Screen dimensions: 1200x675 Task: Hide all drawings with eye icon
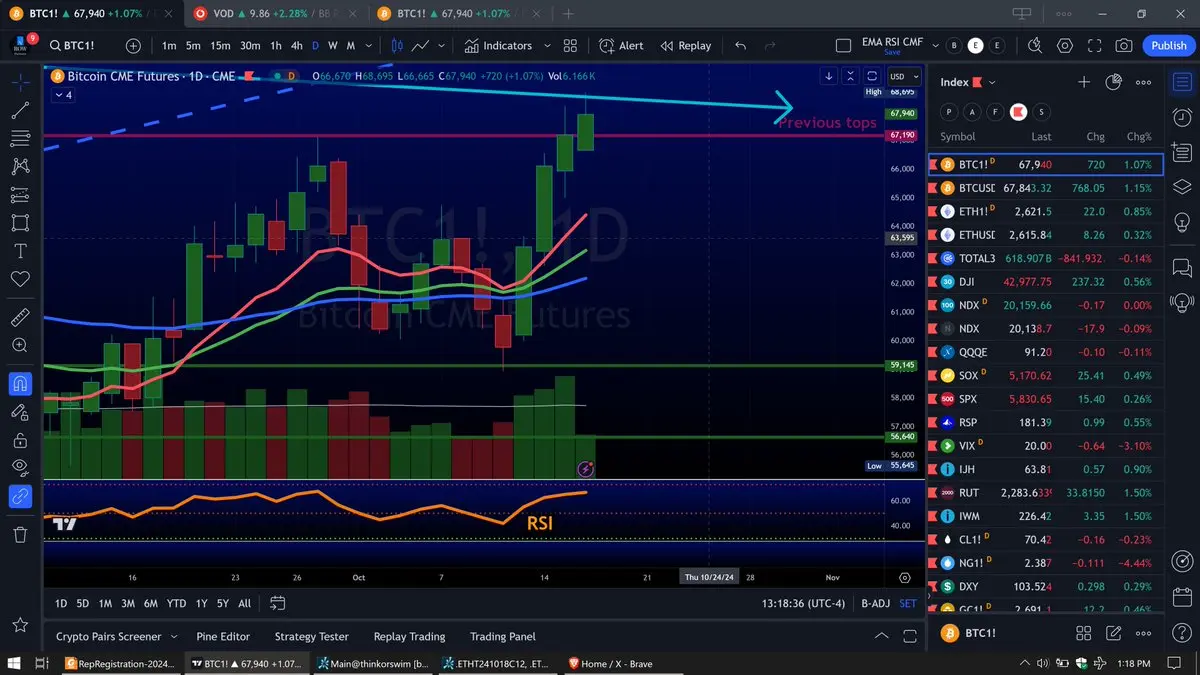coord(20,467)
